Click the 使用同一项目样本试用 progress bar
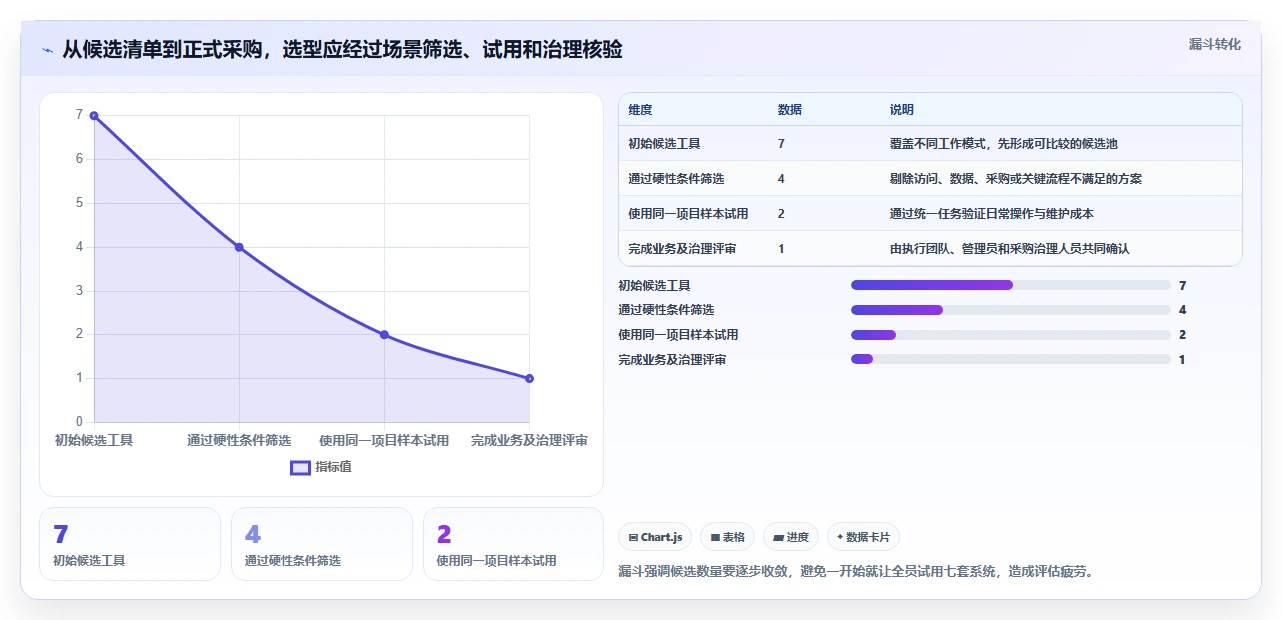The width and height of the screenshot is (1282, 620). [1011, 335]
